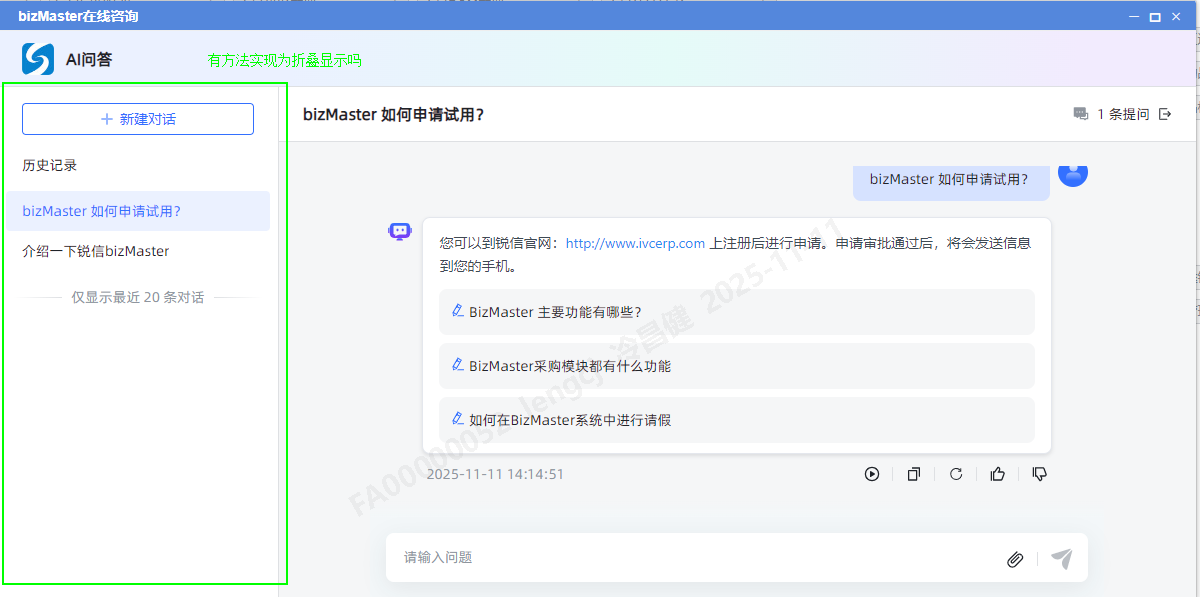This screenshot has width=1200, height=597.
Task: Regenerate the answer with the refresh icon
Action: tap(956, 474)
